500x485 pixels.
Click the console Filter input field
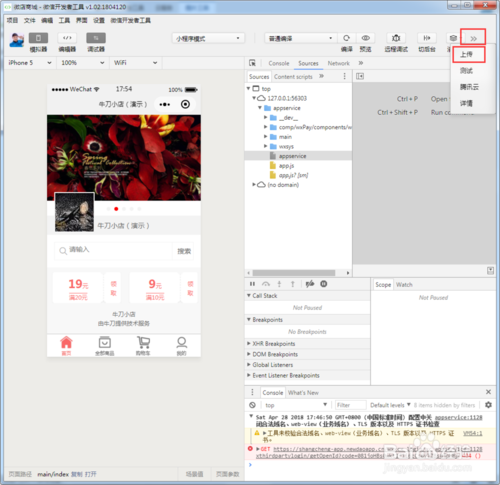point(350,405)
